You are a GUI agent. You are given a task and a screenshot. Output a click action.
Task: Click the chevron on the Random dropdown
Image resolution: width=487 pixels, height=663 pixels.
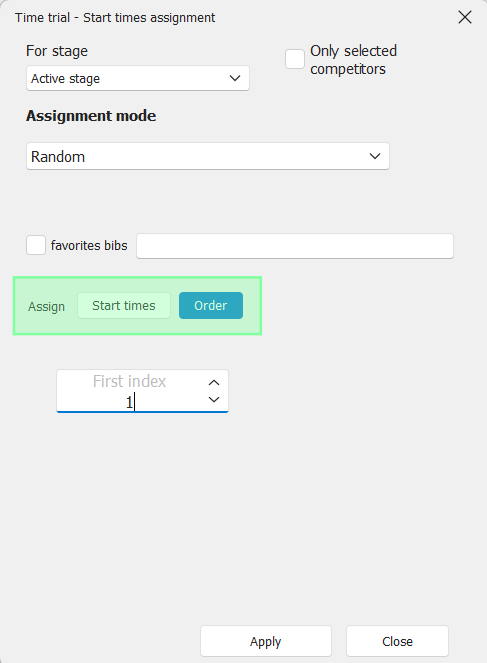click(375, 156)
